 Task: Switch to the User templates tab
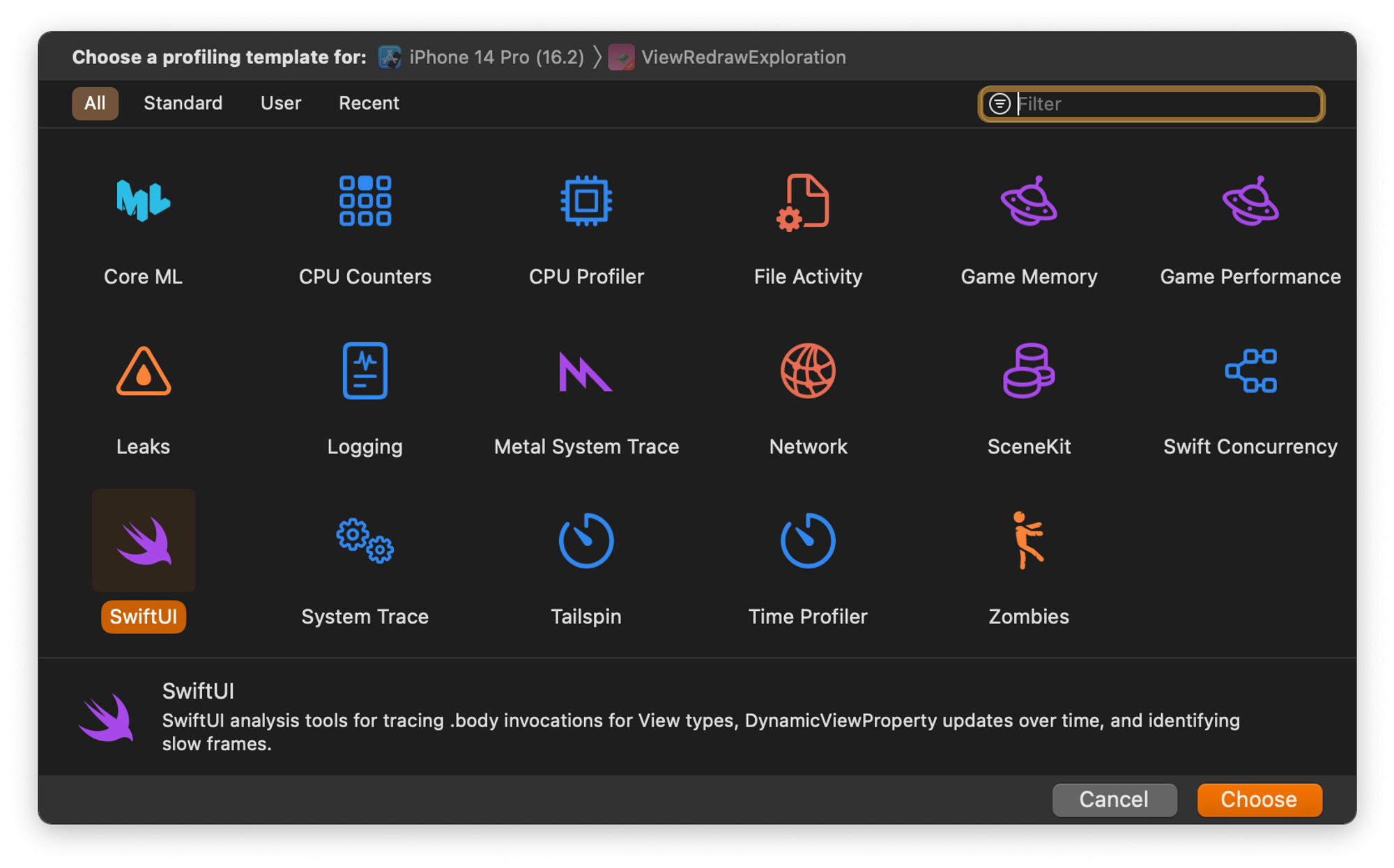pyautogui.click(x=279, y=103)
